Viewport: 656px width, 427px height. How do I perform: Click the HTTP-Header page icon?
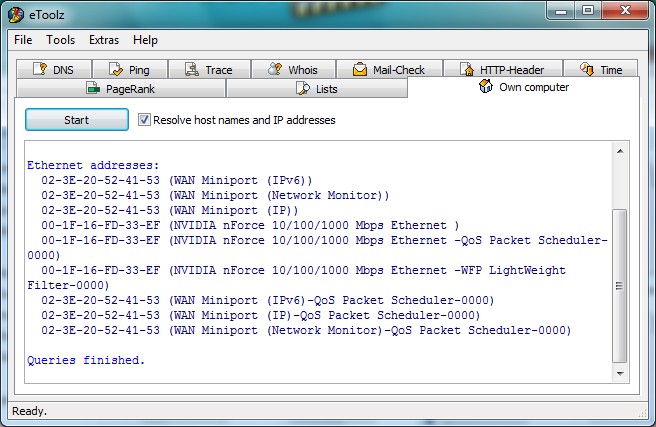[466, 69]
